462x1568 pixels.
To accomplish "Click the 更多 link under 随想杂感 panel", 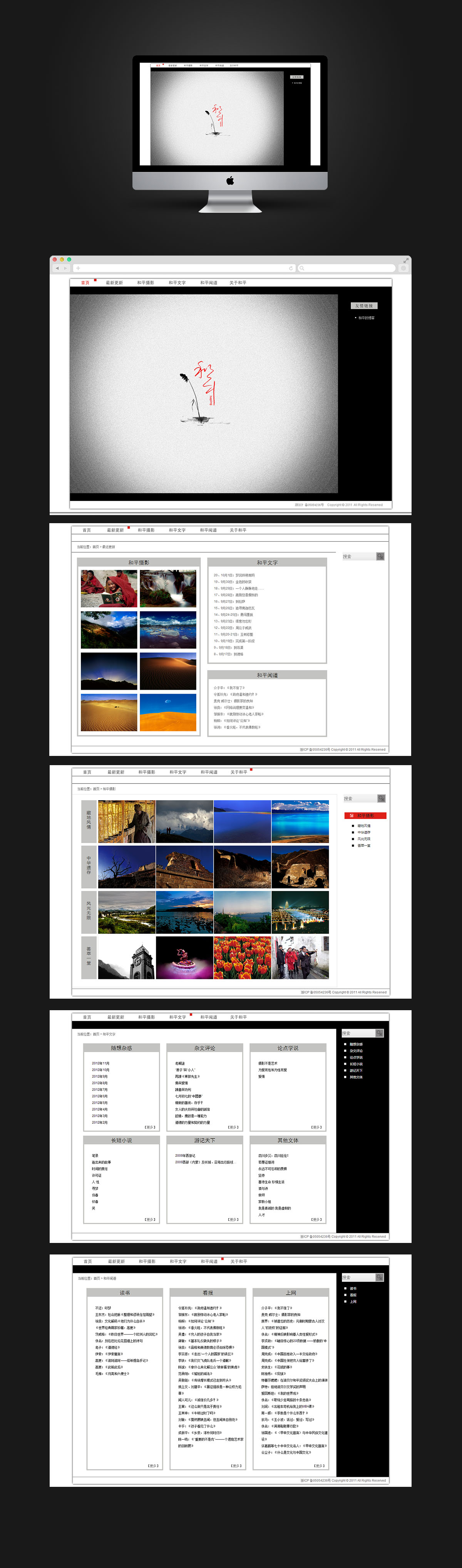I will tap(150, 1127).
